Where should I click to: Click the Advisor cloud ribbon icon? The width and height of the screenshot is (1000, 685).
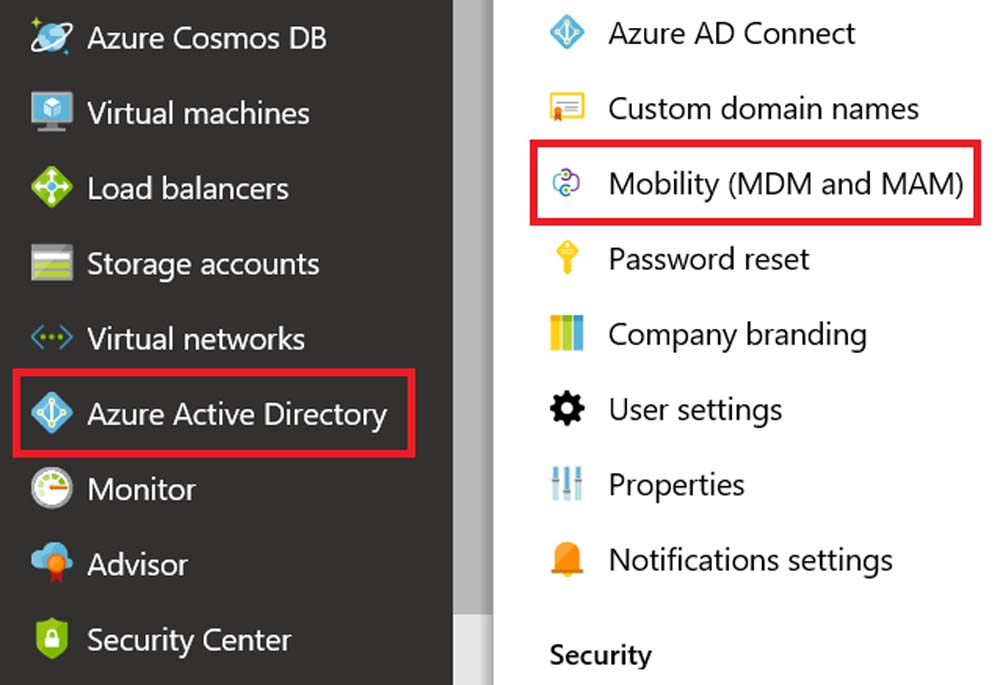click(x=52, y=562)
